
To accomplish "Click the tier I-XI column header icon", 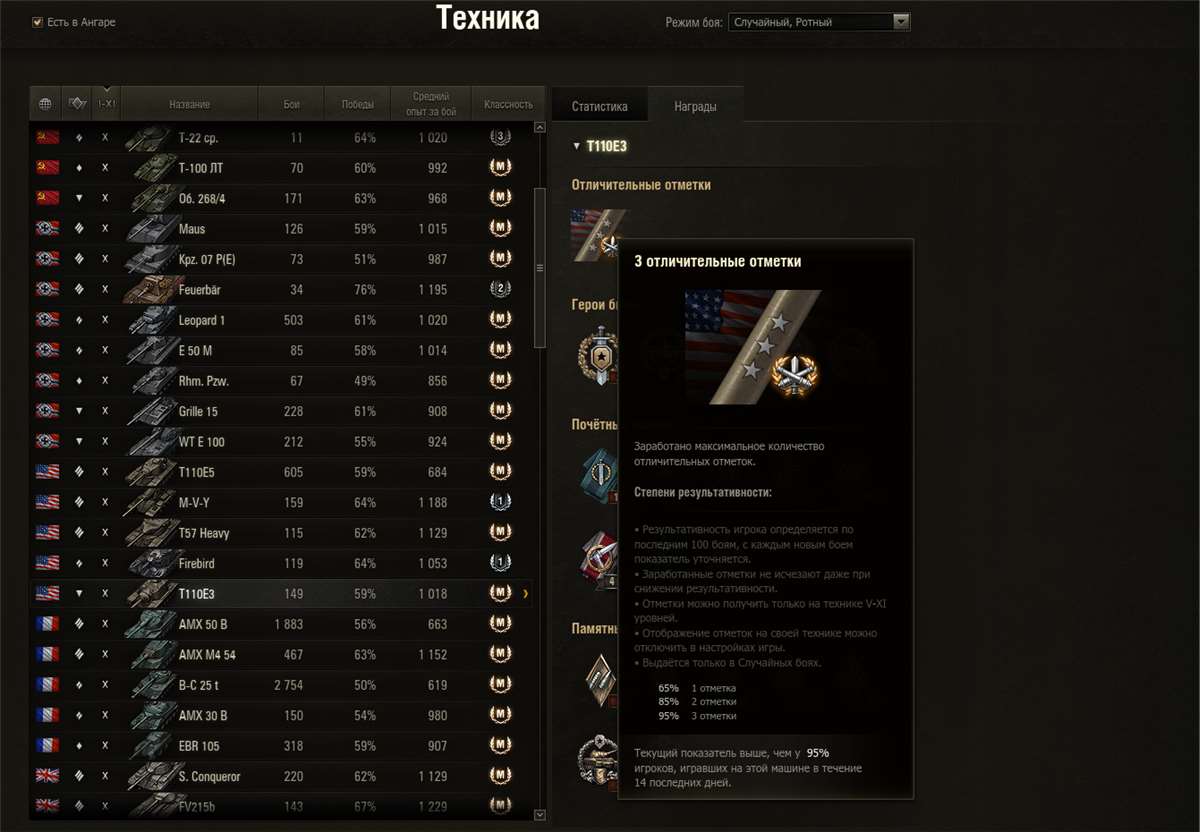I will [x=106, y=103].
